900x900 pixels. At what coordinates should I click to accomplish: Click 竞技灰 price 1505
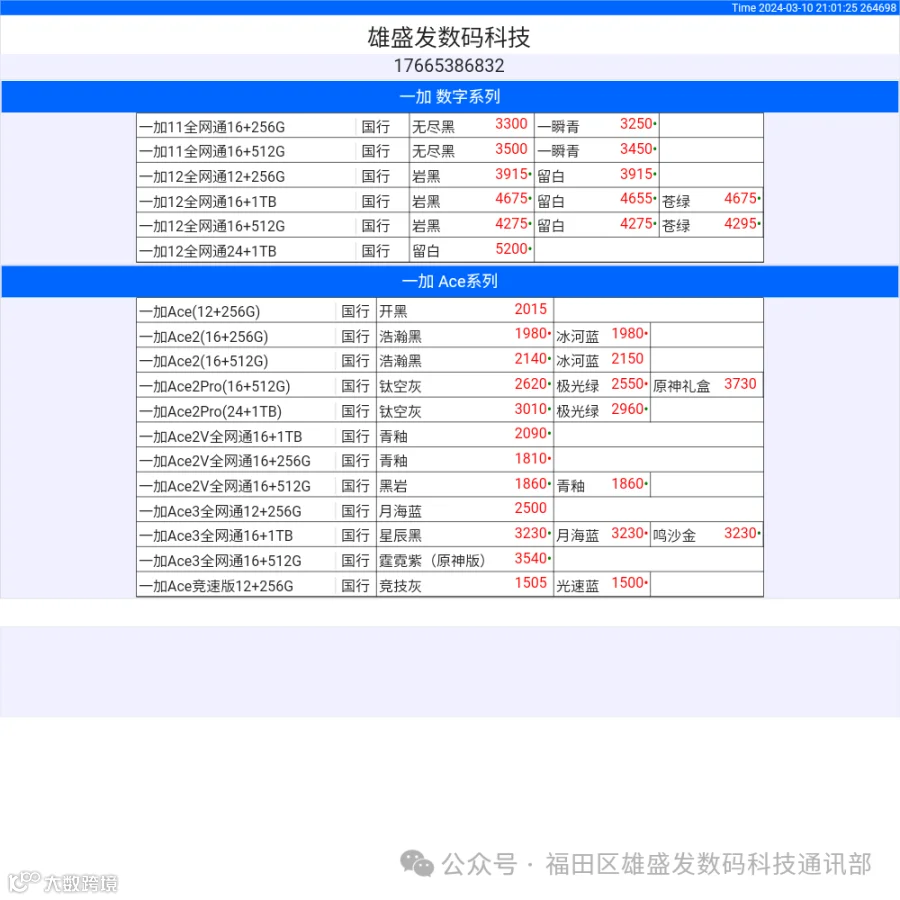click(x=530, y=583)
